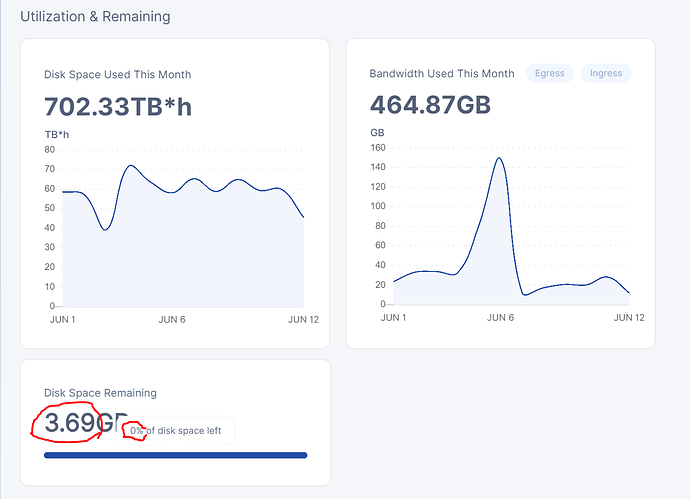The width and height of the screenshot is (690, 499).
Task: Toggle the Egress bandwidth filter
Action: 550,73
